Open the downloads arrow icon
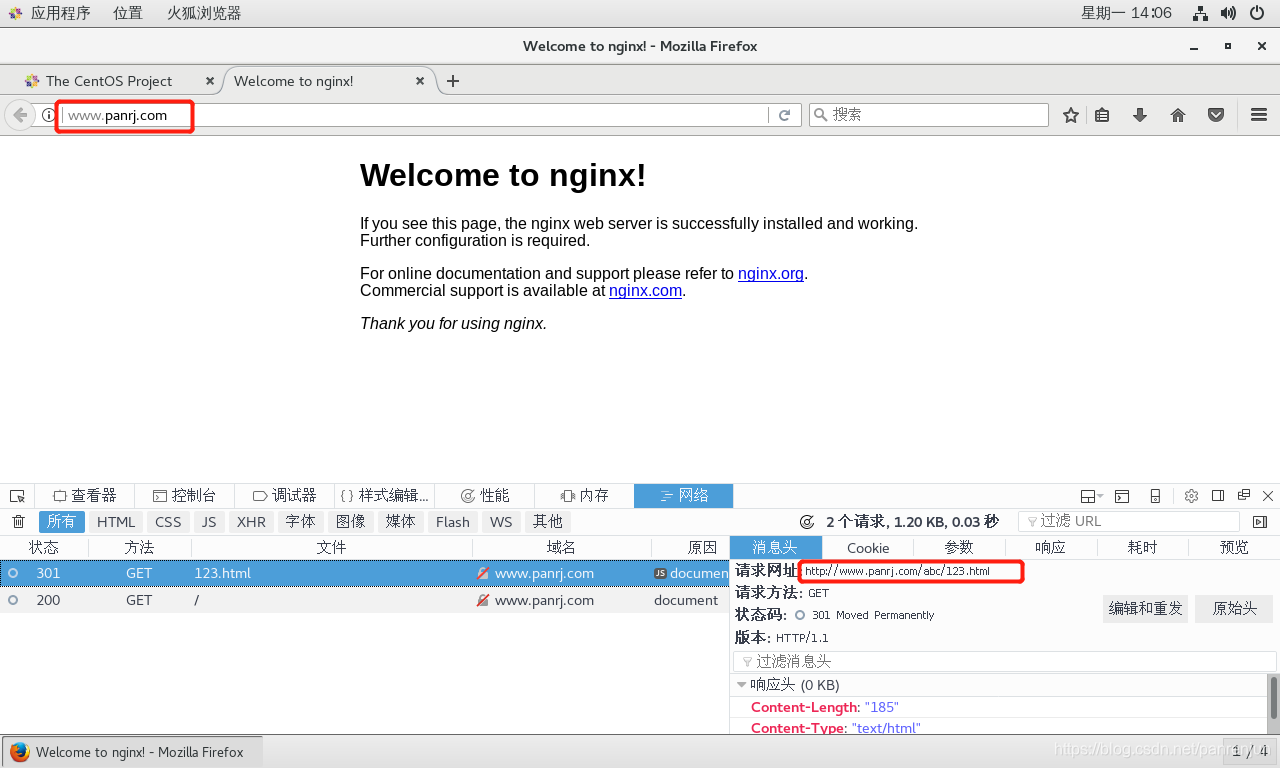Image resolution: width=1280 pixels, height=768 pixels. click(1140, 115)
